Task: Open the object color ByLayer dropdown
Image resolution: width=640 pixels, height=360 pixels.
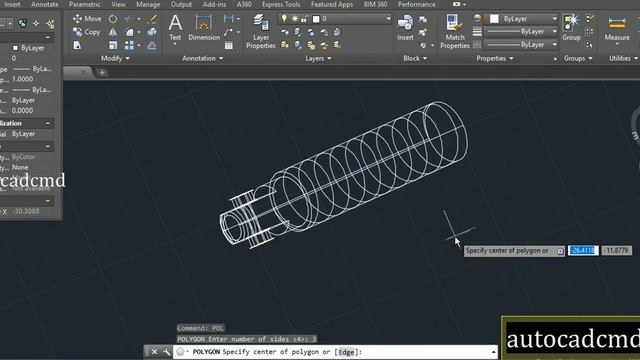Action: (x=554, y=19)
